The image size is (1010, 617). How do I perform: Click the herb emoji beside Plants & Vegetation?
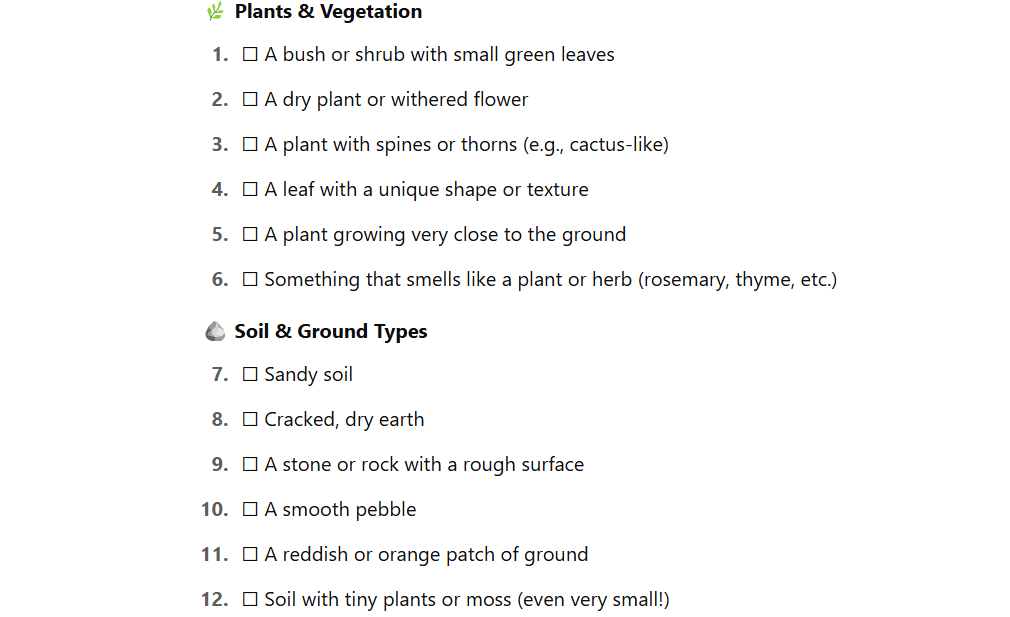215,12
